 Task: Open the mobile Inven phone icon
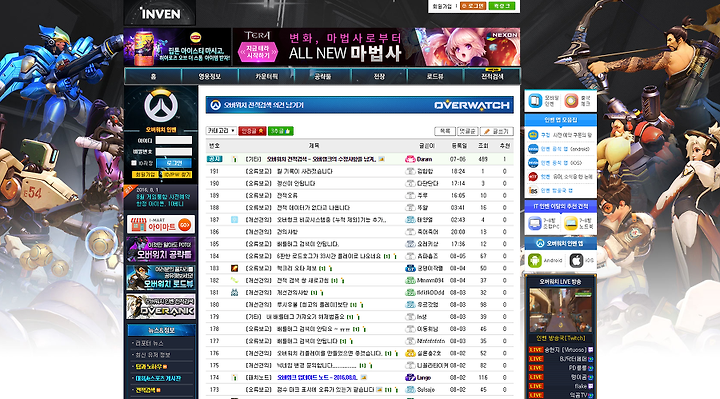pyautogui.click(x=535, y=101)
